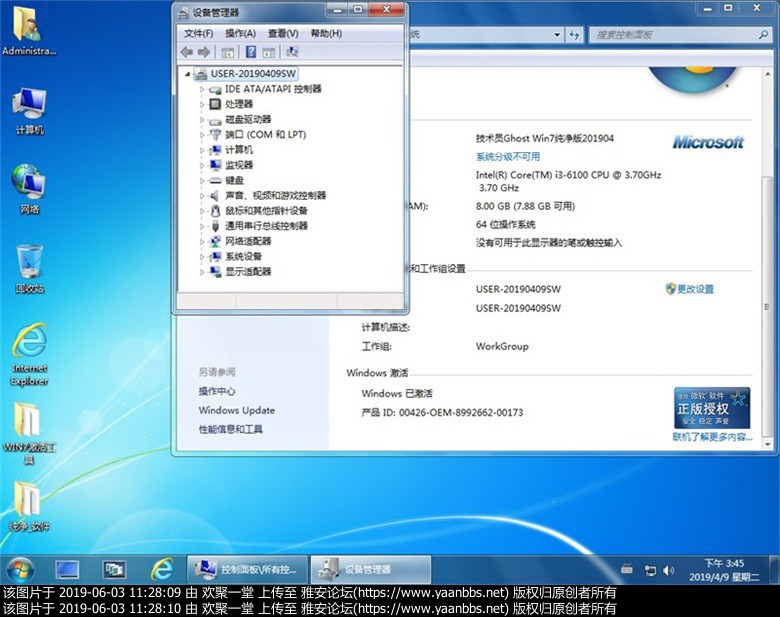
Task: Click 联机了解更多内容 link
Action: [x=712, y=437]
